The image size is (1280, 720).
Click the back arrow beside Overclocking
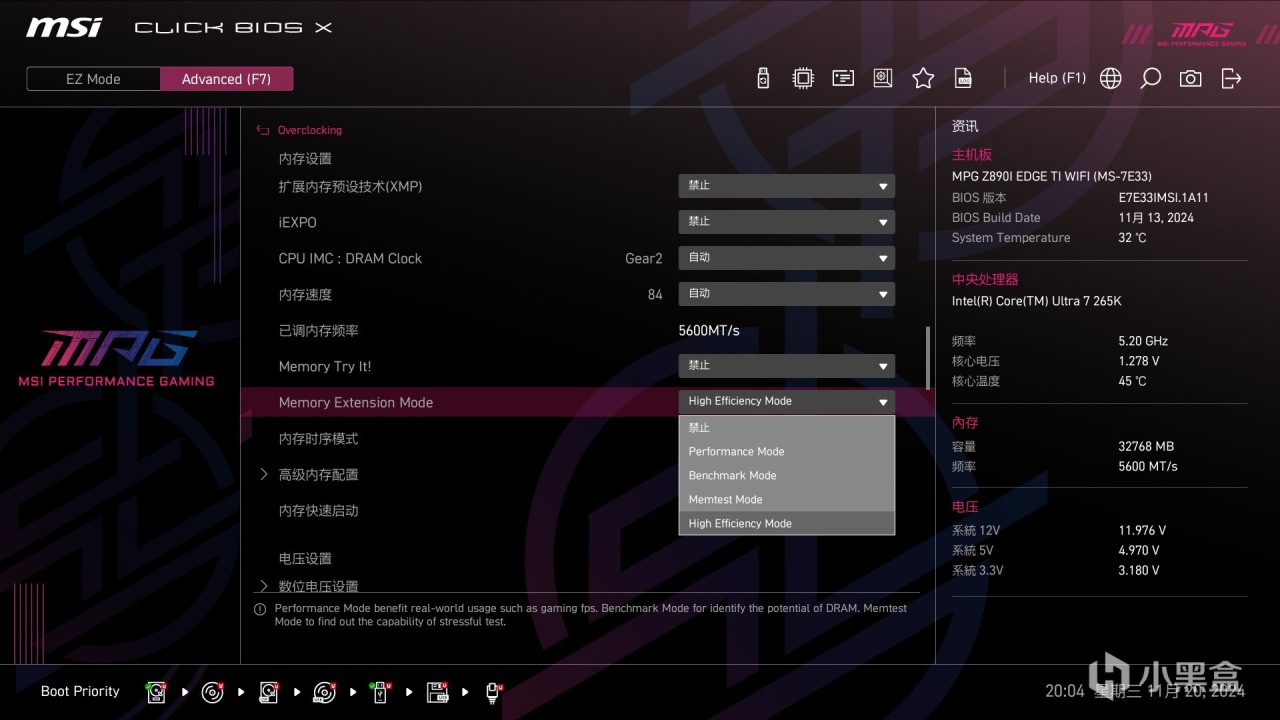pos(263,130)
